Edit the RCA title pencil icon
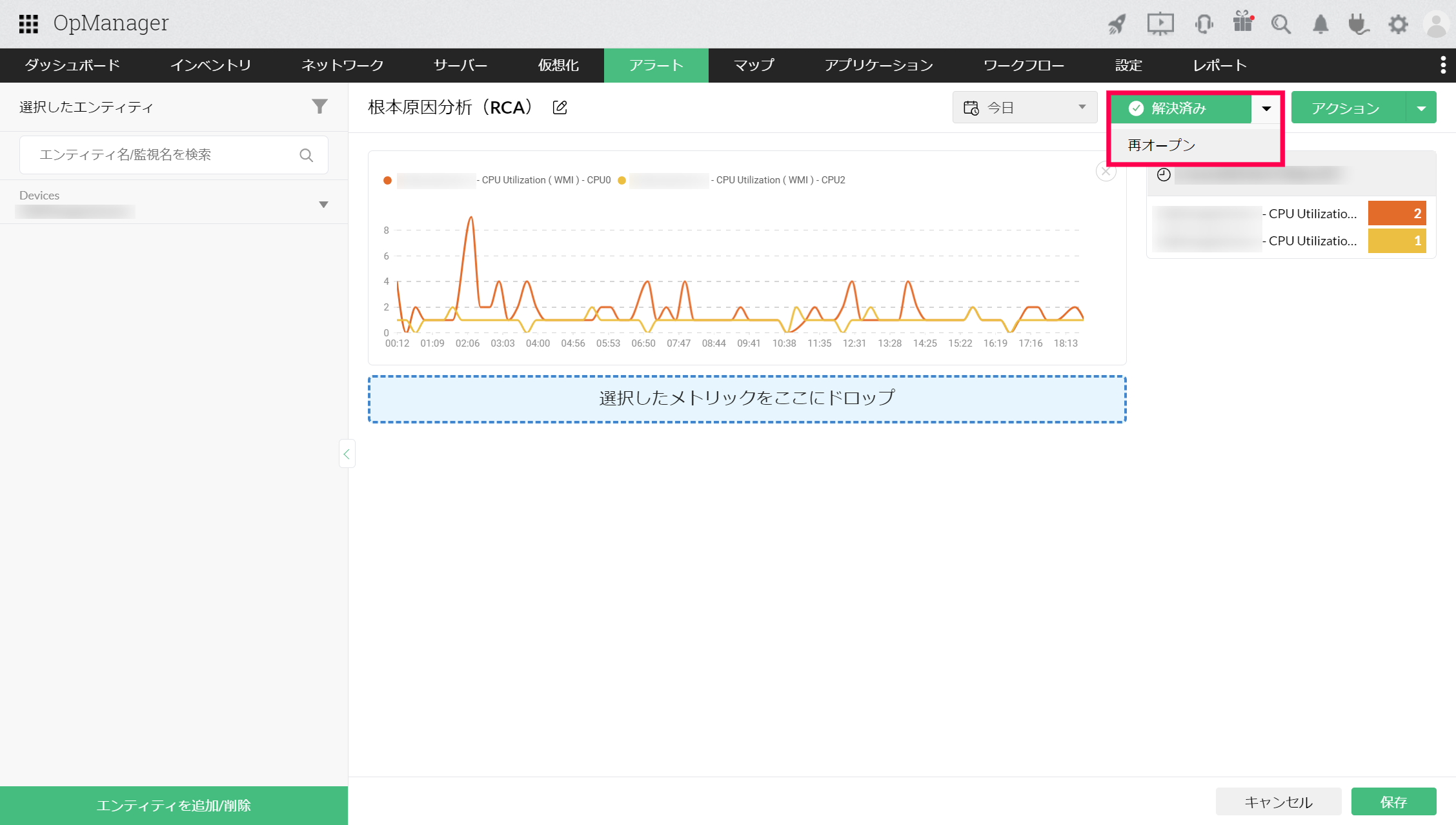Image resolution: width=1456 pixels, height=825 pixels. tap(560, 108)
